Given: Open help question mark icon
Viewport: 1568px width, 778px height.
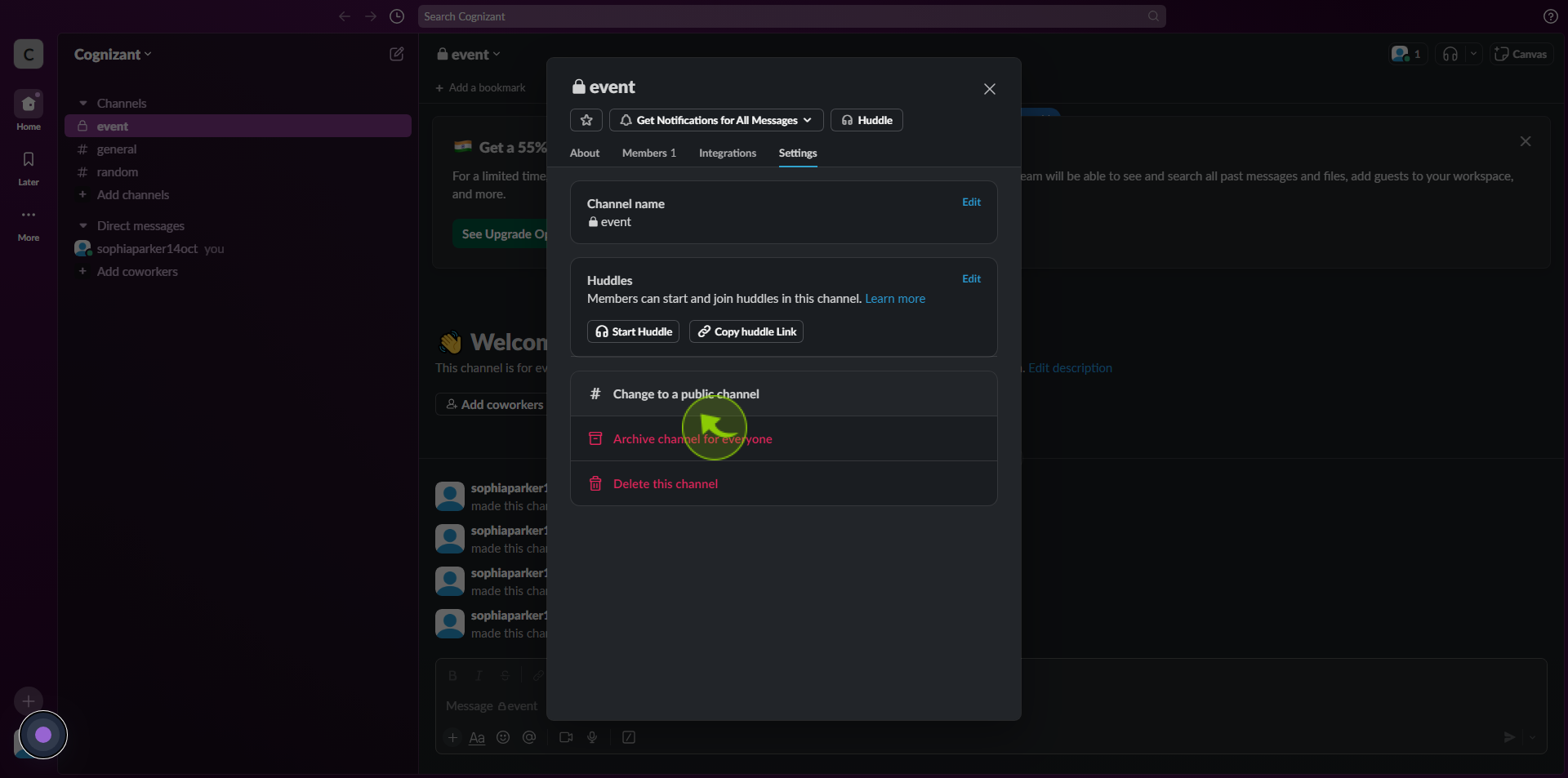Looking at the screenshot, I should tap(1550, 16).
